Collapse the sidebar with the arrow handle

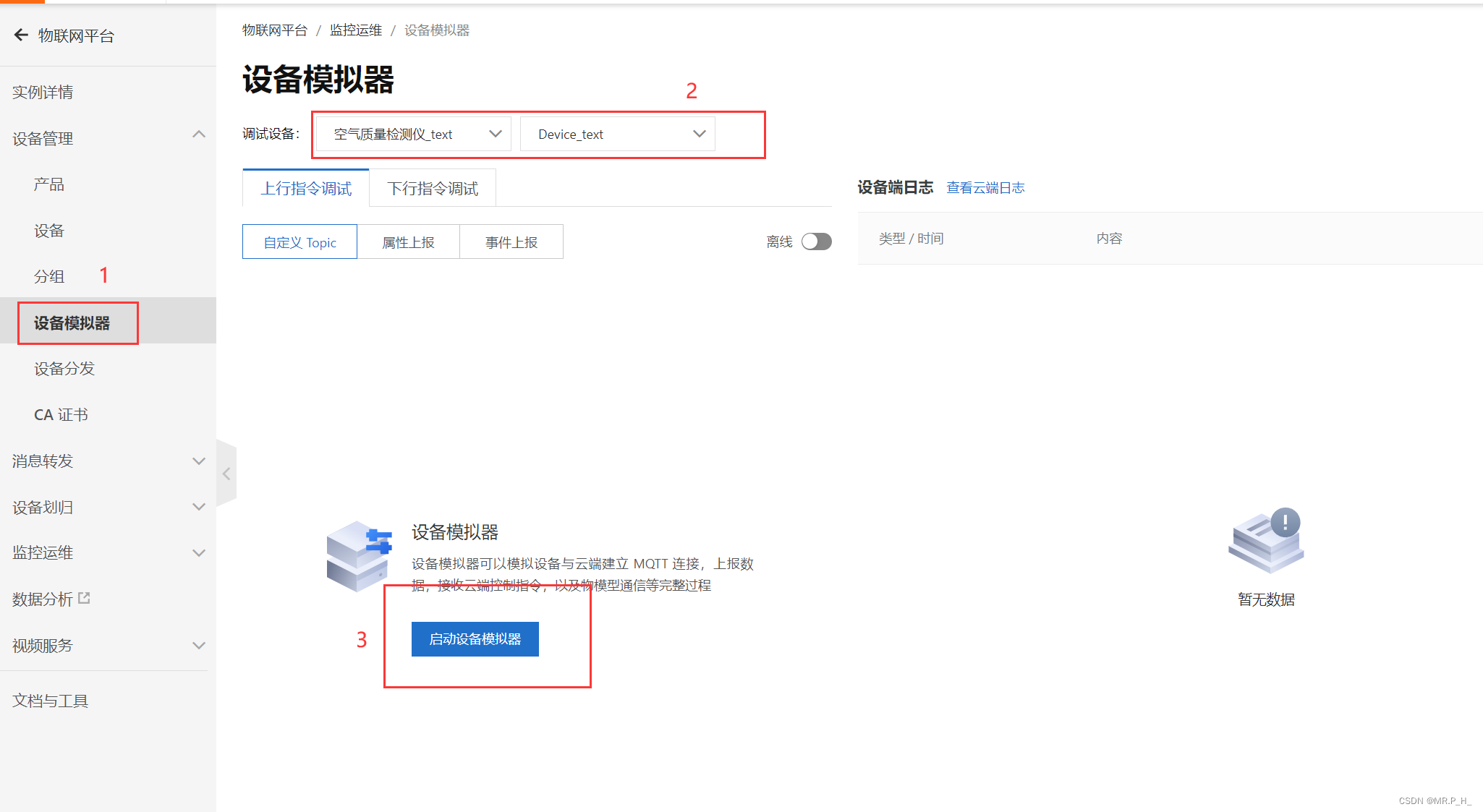coord(226,474)
